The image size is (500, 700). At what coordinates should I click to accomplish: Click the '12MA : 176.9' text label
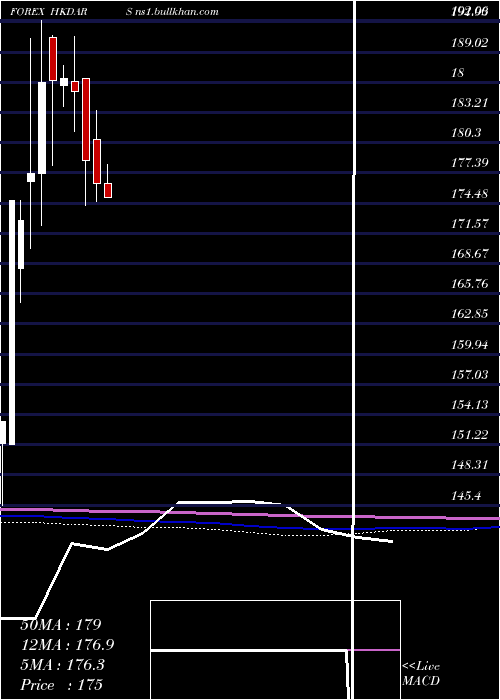(x=67, y=645)
